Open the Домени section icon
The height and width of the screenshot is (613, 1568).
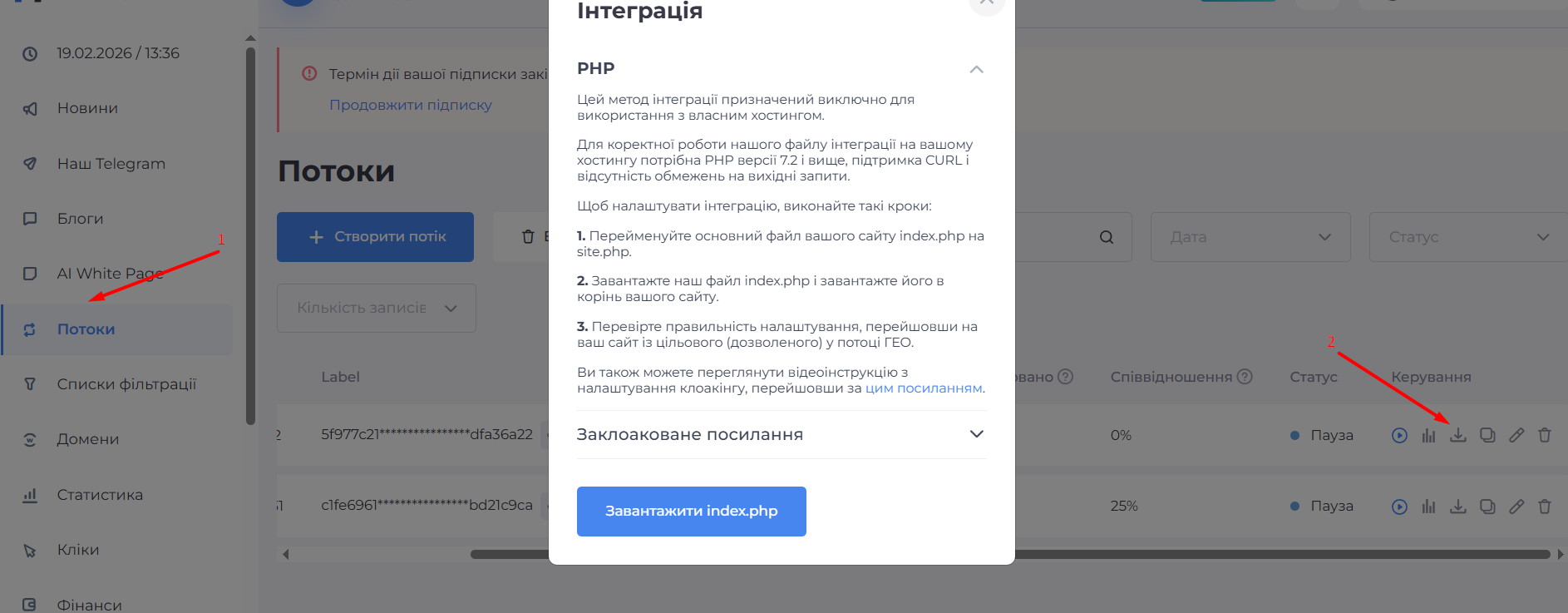30,439
